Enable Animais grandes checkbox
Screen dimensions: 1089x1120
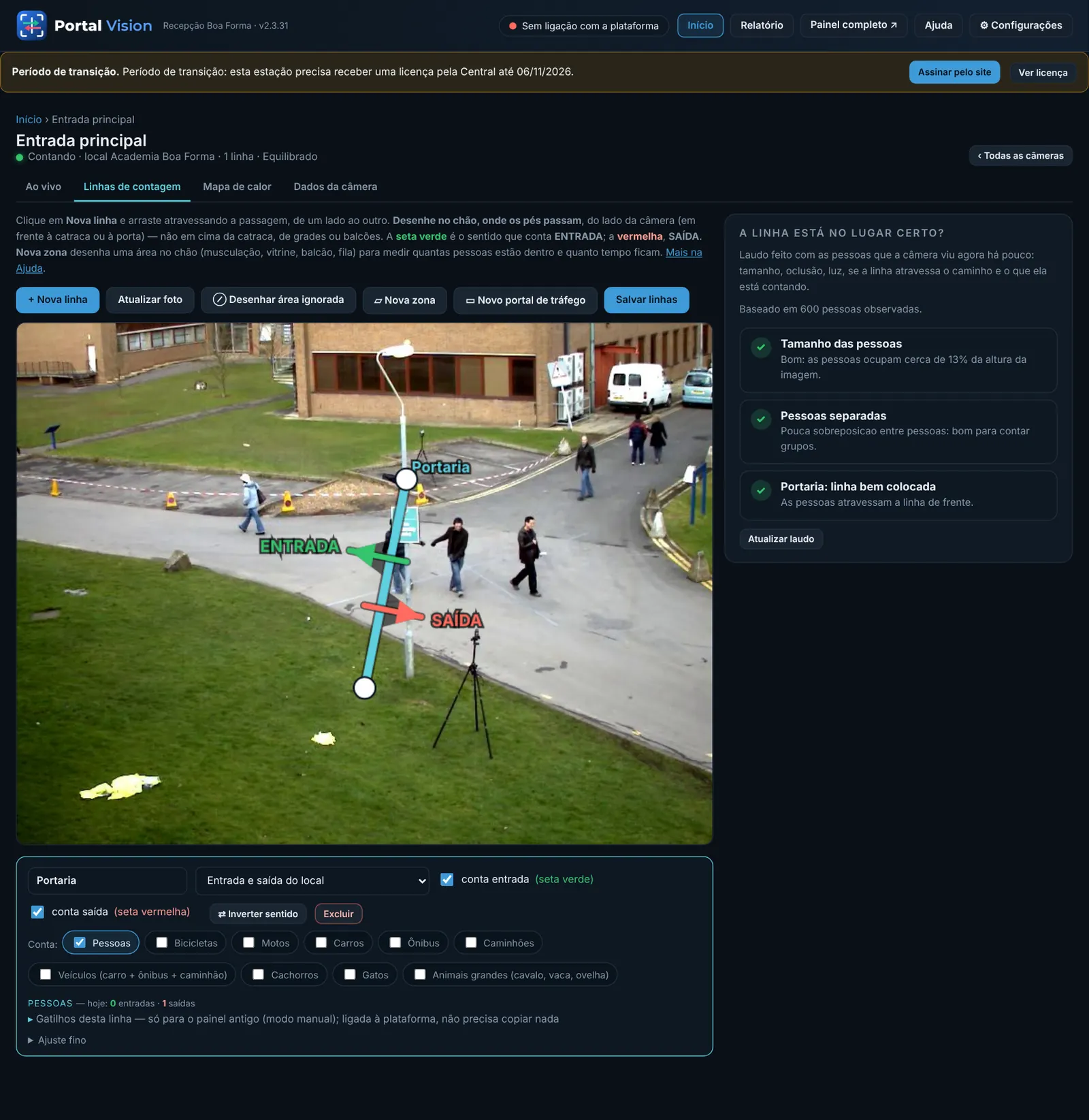click(421, 974)
